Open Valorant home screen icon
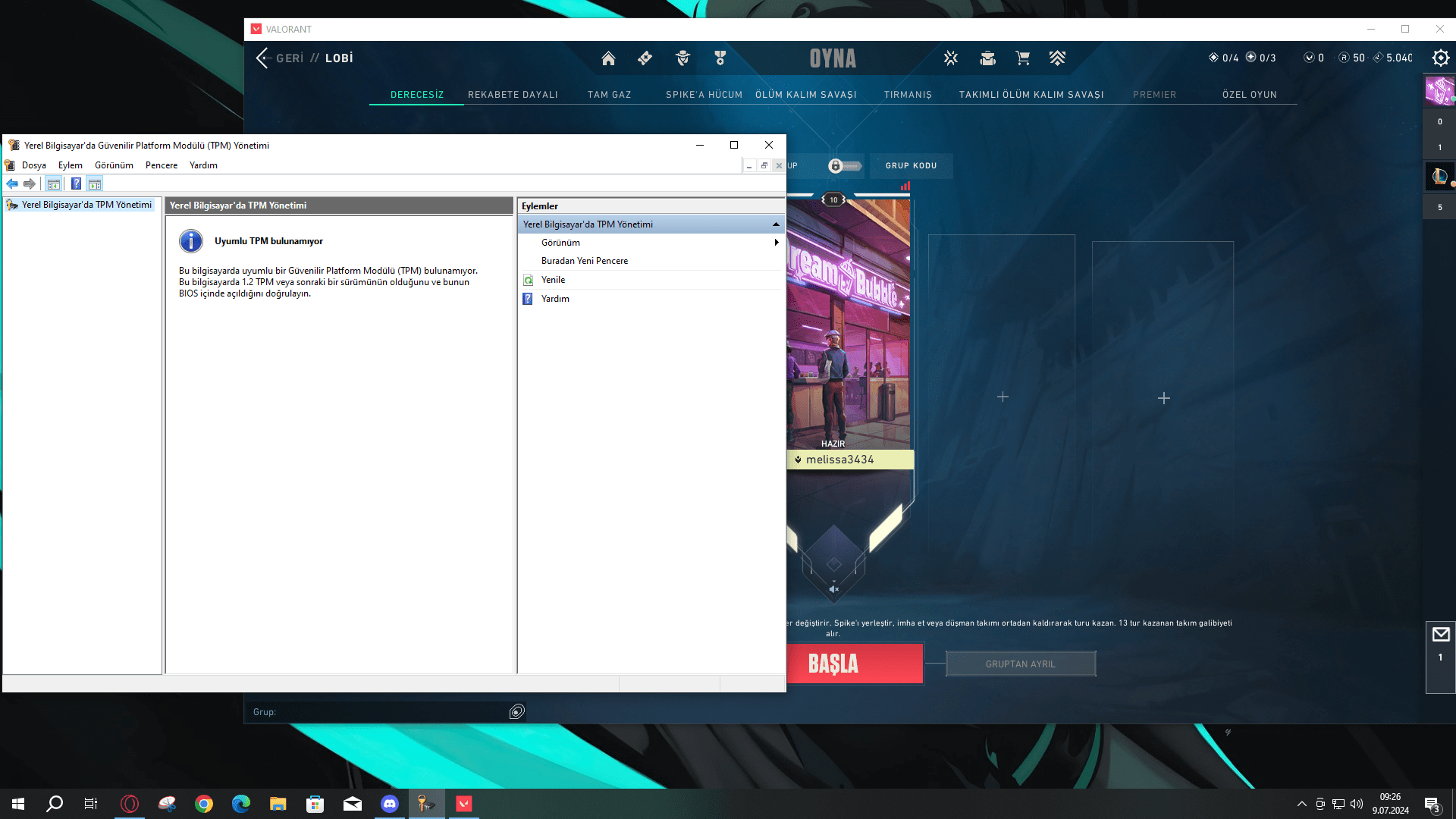The image size is (1456, 819). [608, 58]
